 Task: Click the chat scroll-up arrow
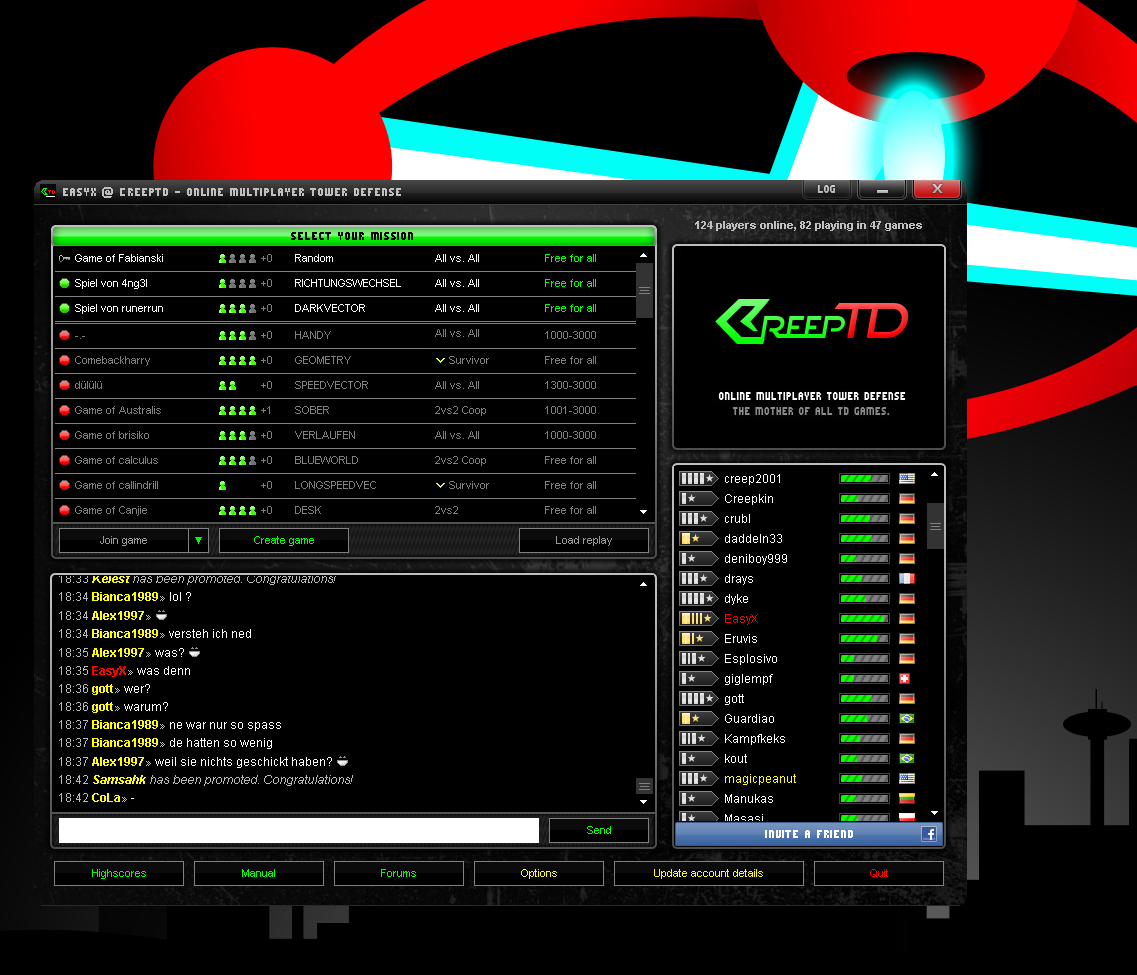tap(643, 584)
